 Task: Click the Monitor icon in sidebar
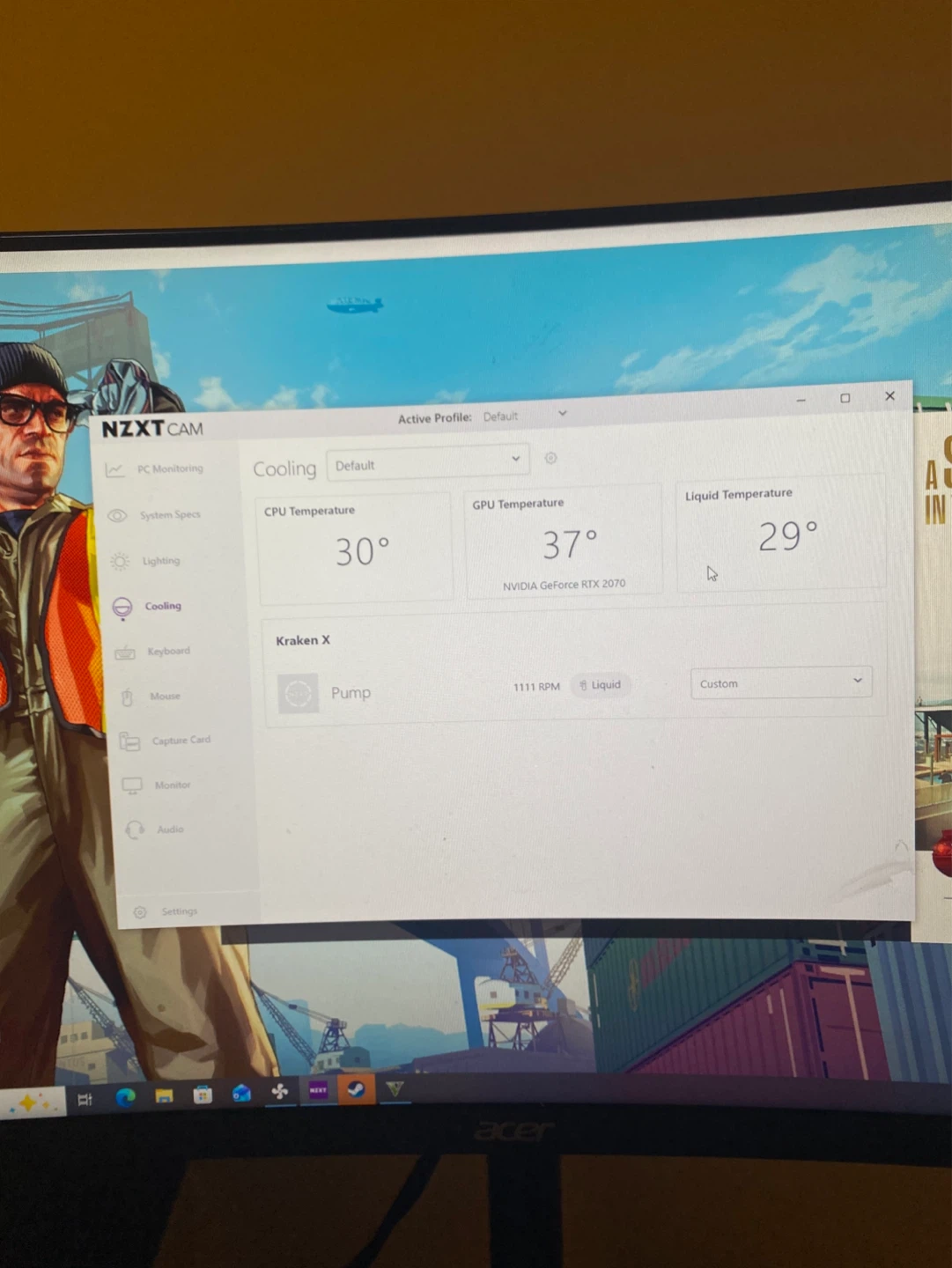pyautogui.click(x=132, y=785)
